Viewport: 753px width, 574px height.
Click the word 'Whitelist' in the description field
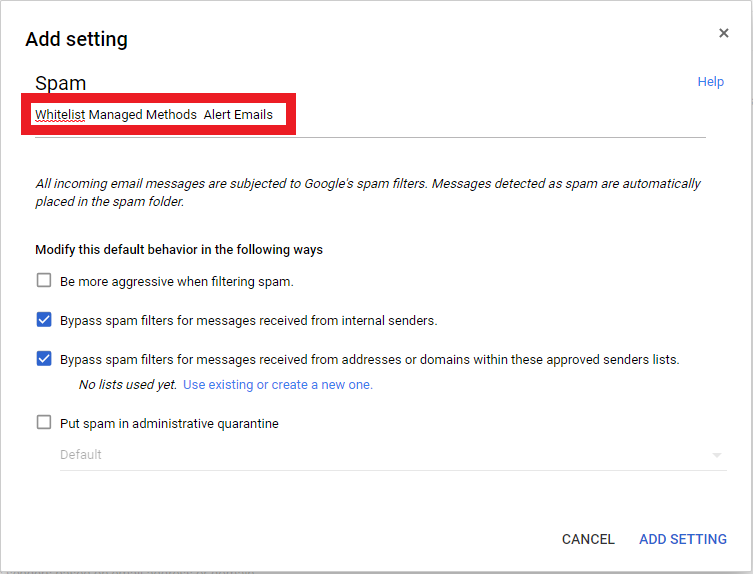60,115
